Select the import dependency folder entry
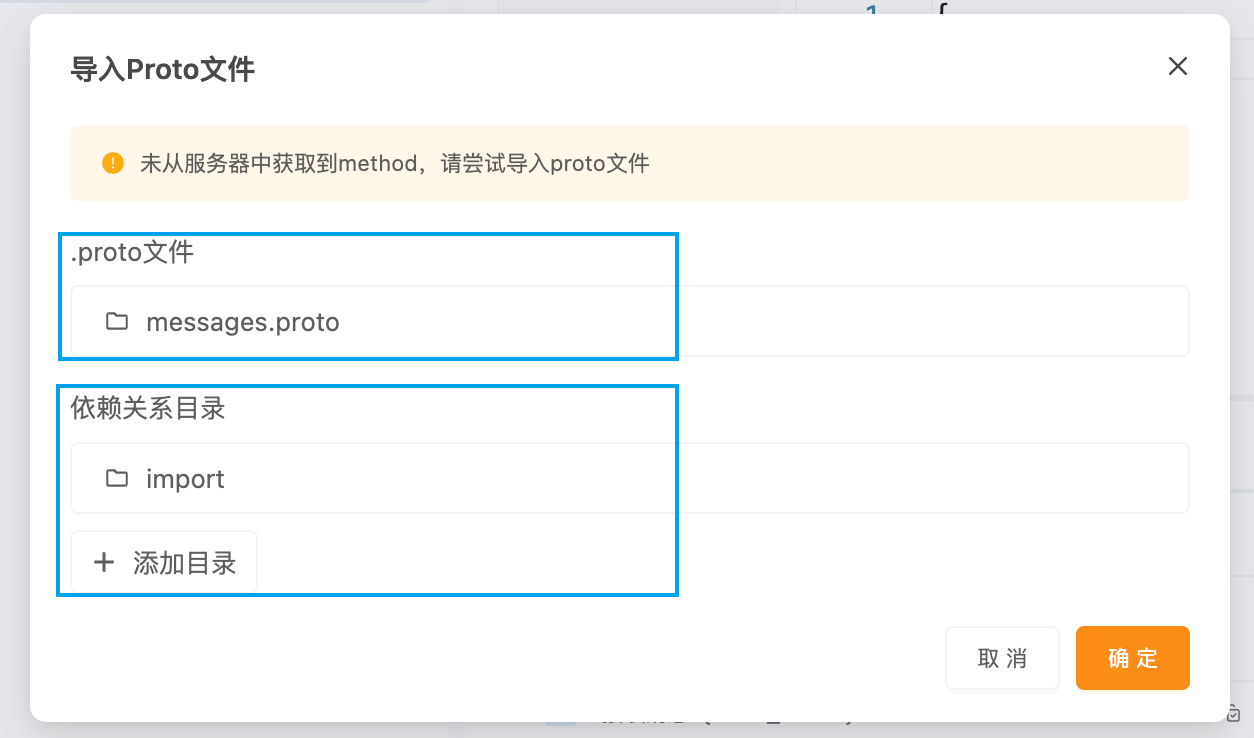 pyautogui.click(x=185, y=478)
